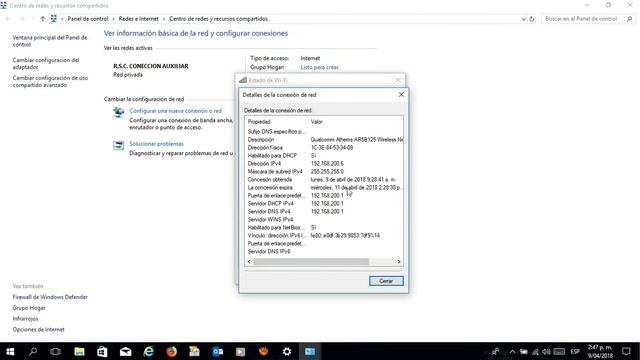This screenshot has height=360, width=640.
Task: Refresh the Control Panel page
Action: [532, 19]
